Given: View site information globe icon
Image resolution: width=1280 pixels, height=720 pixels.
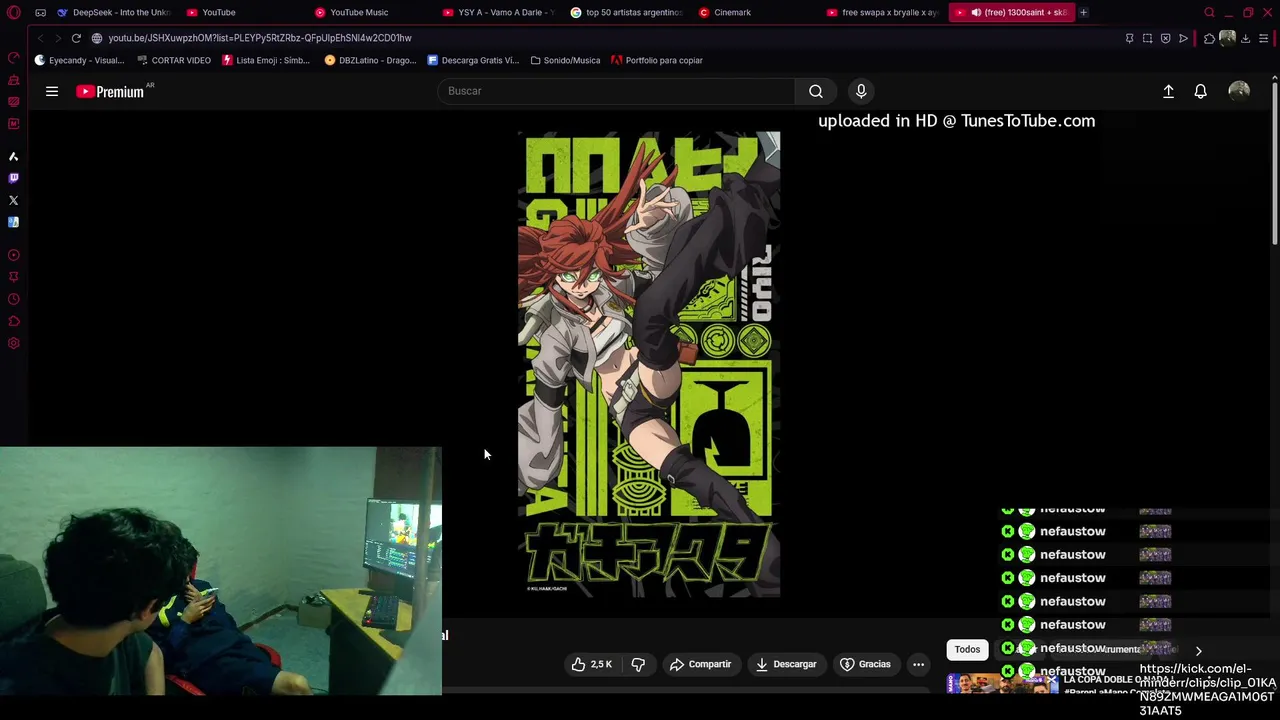Looking at the screenshot, I should click(x=97, y=38).
